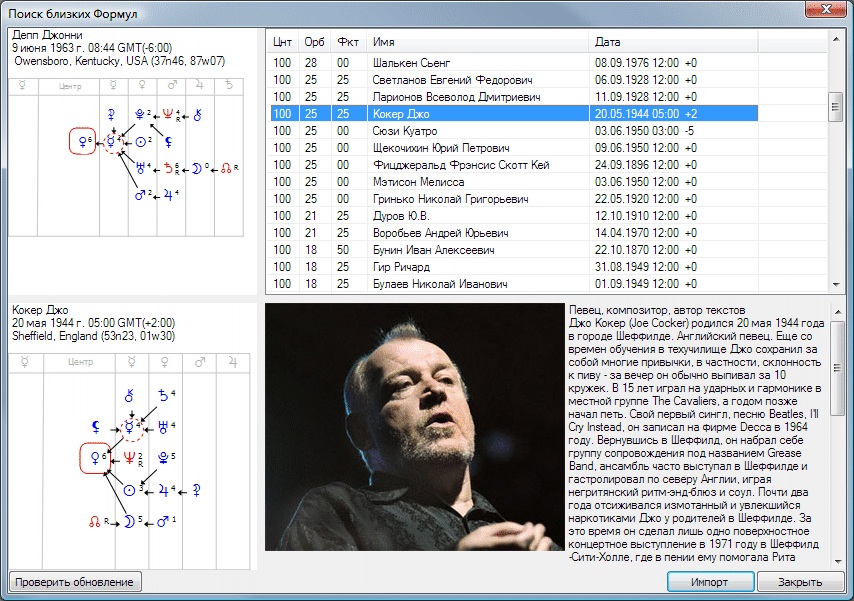Click the Sun glyph in Cocker's formula diagram
Image resolution: width=854 pixels, height=601 pixels.
(129, 490)
